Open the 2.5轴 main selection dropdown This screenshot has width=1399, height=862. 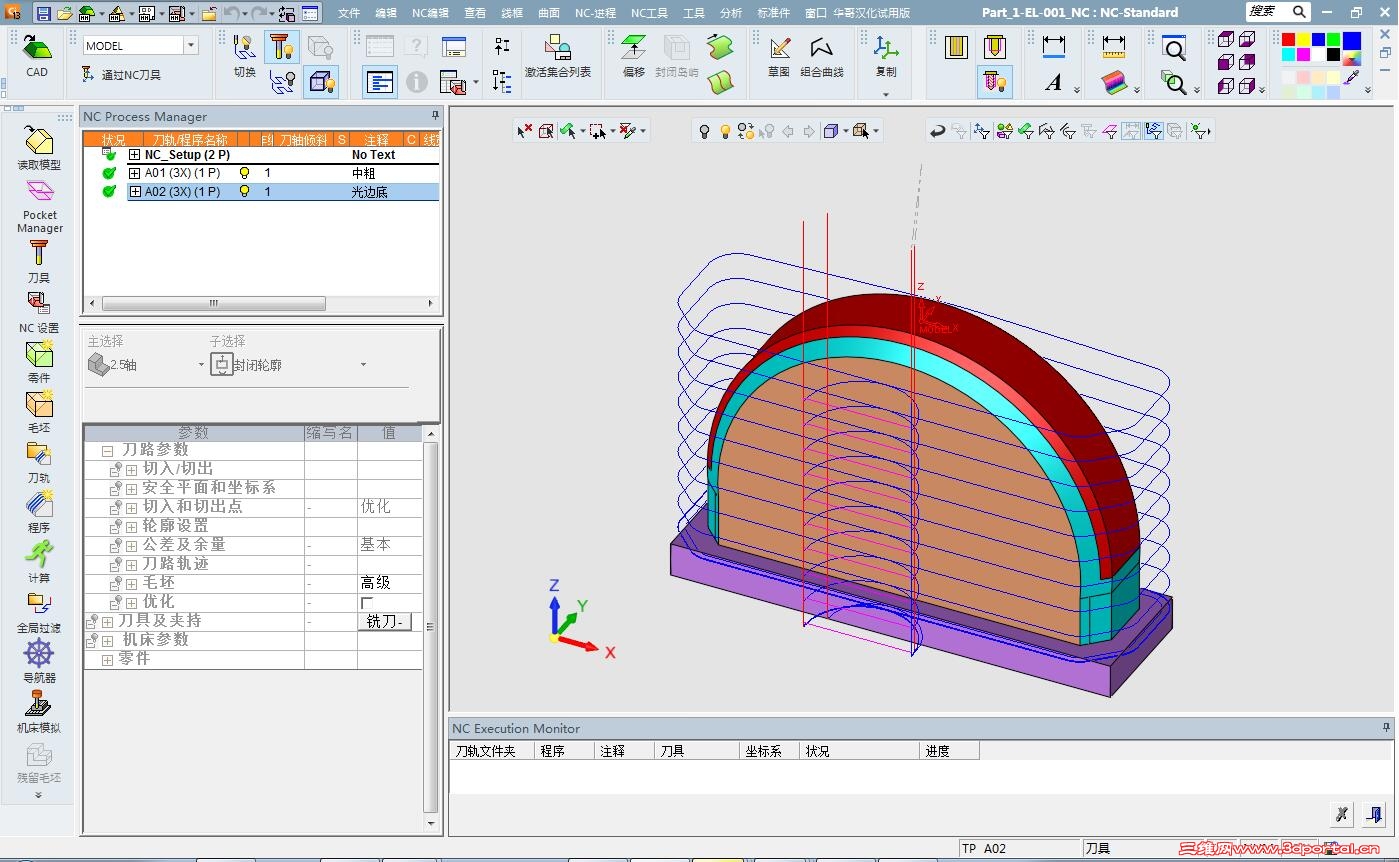coord(201,365)
